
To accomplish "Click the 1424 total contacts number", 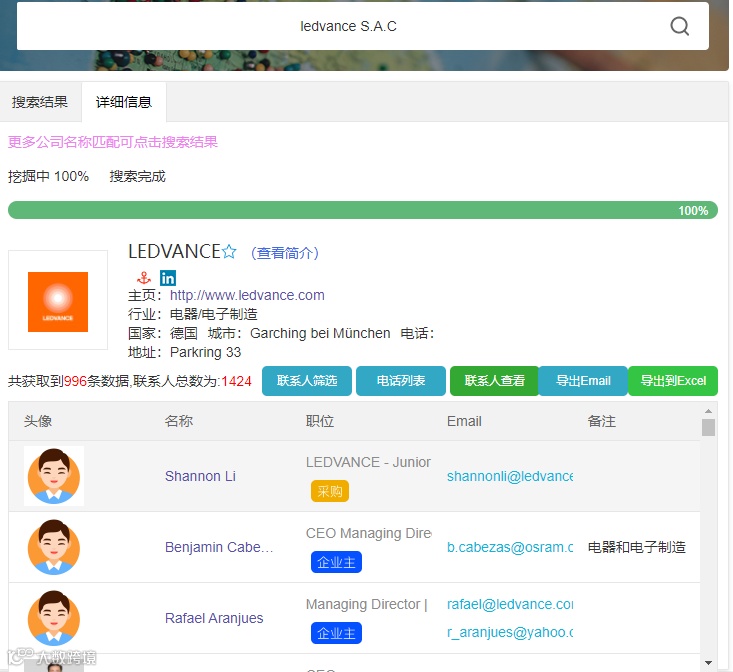I will 237,381.
